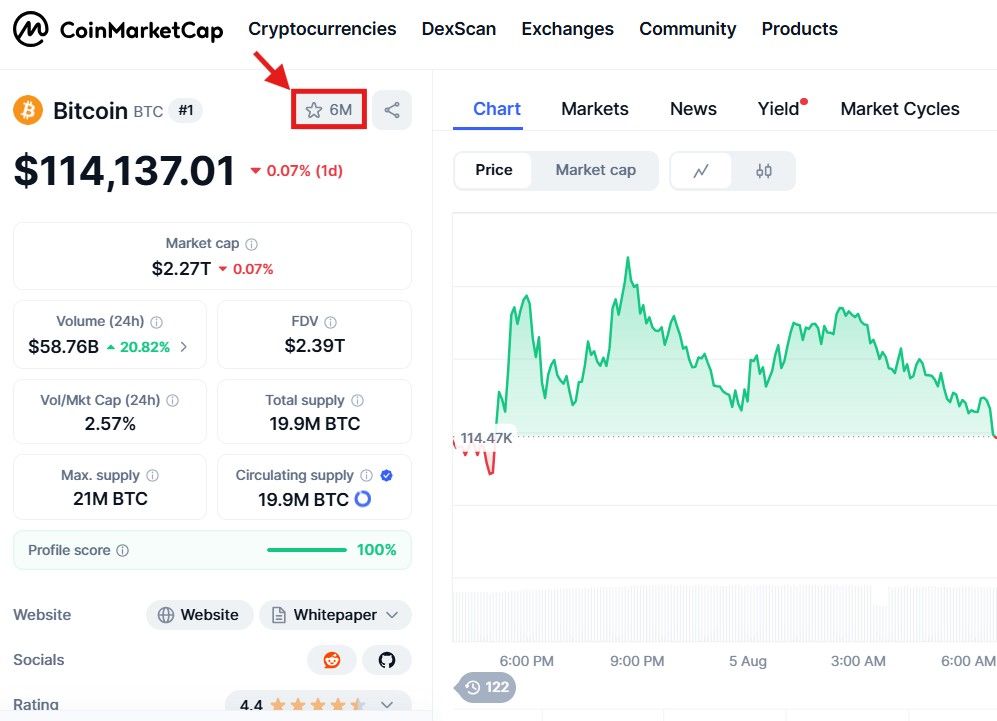Click the 122 history events badge
The width and height of the screenshot is (997, 721).
coord(487,687)
